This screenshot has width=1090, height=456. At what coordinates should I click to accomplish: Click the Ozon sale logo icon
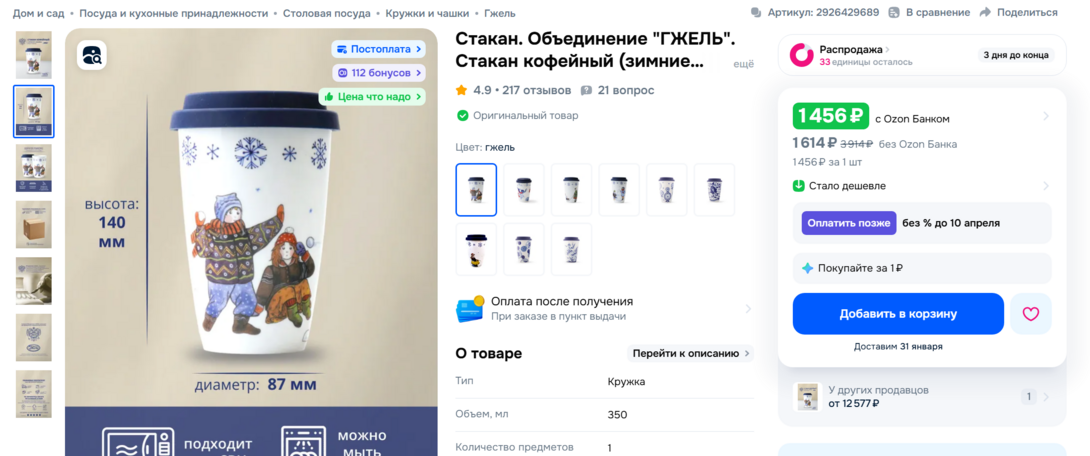(x=802, y=55)
